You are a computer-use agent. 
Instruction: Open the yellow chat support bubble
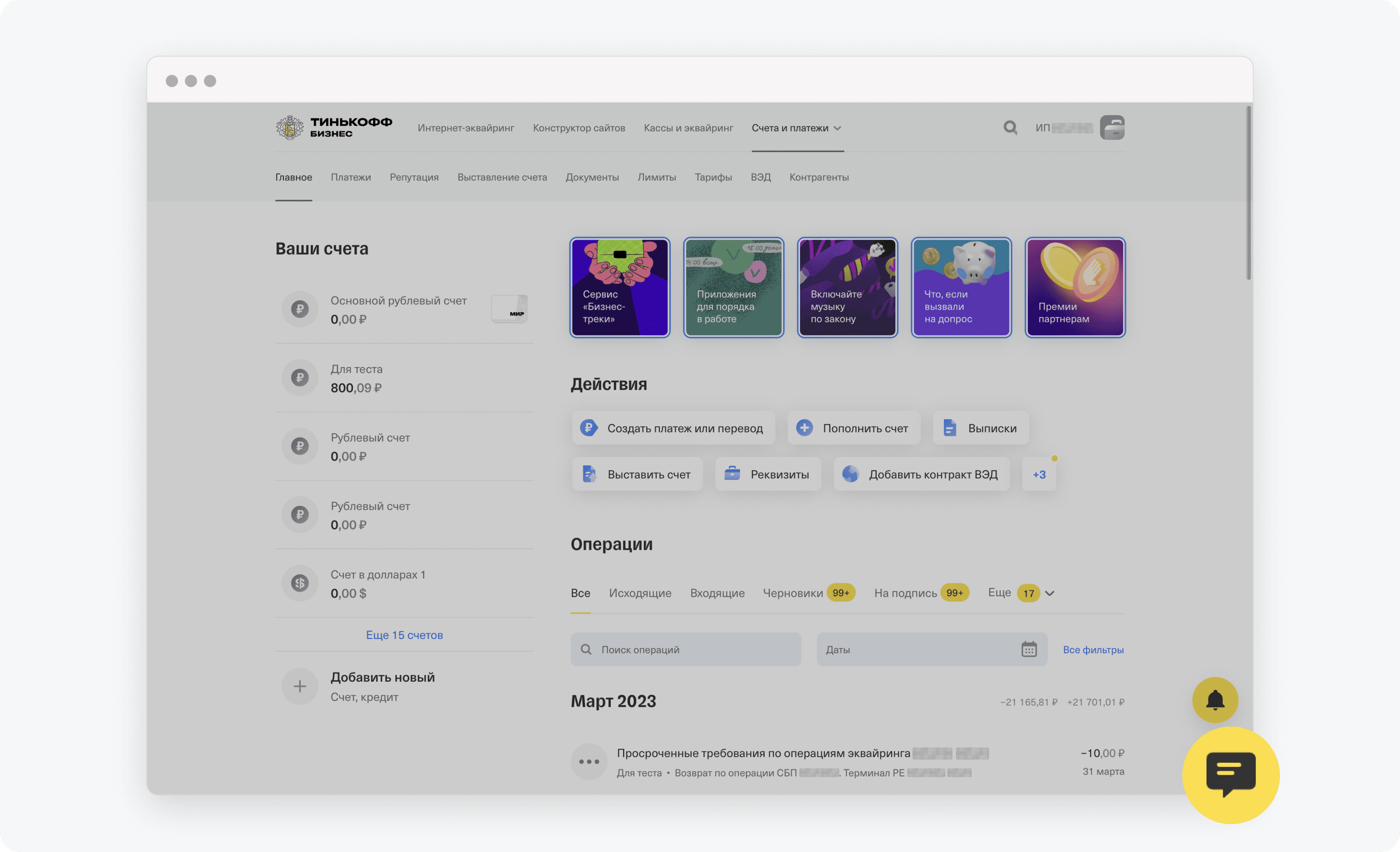1230,775
